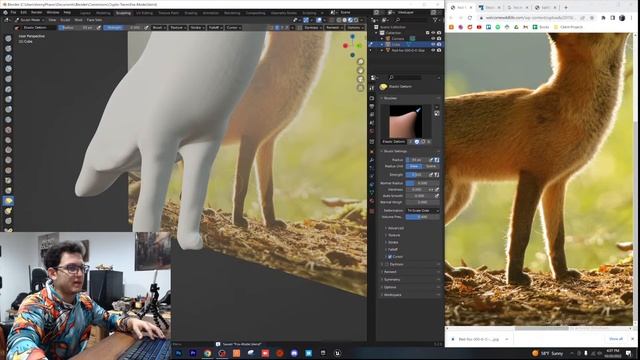Click Radius pressure sensitivity pen icon
640x360 pixels.
click(x=431, y=160)
